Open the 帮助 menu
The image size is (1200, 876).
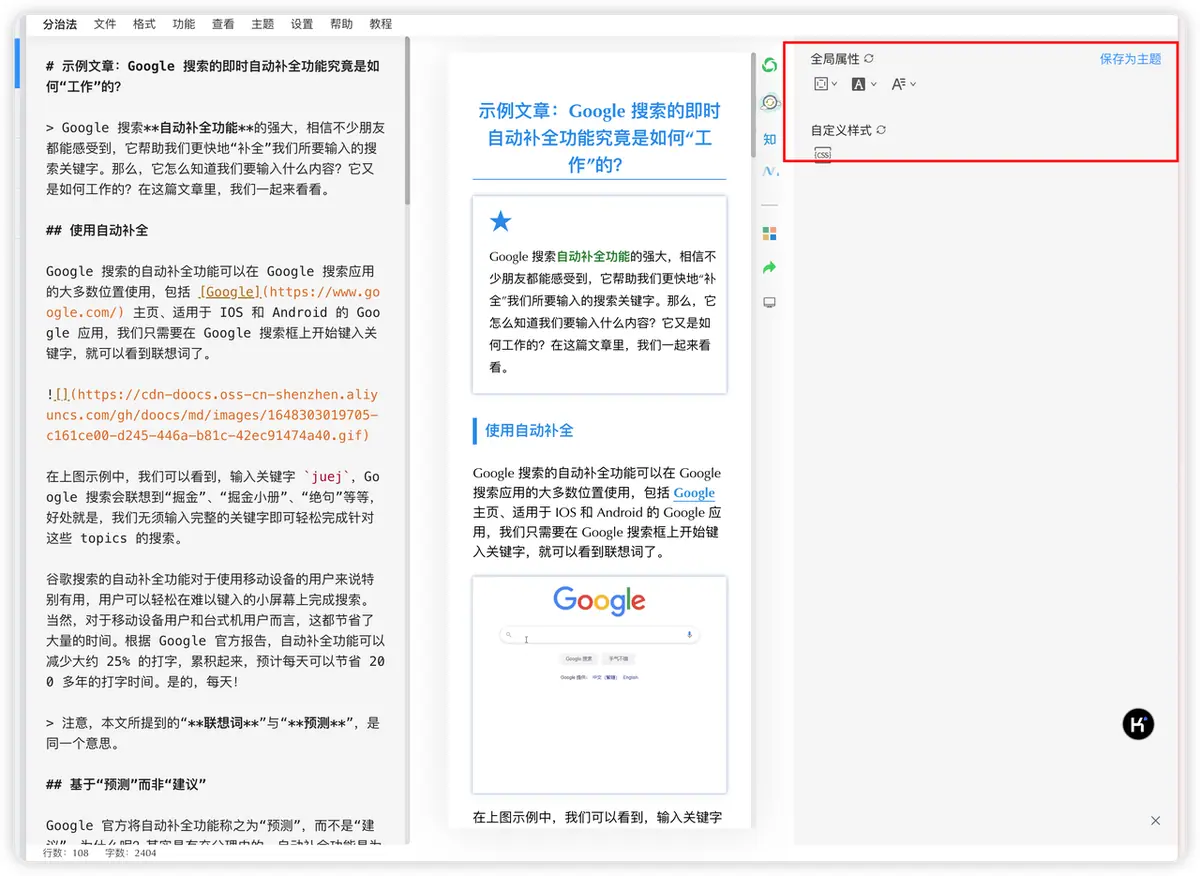341,24
